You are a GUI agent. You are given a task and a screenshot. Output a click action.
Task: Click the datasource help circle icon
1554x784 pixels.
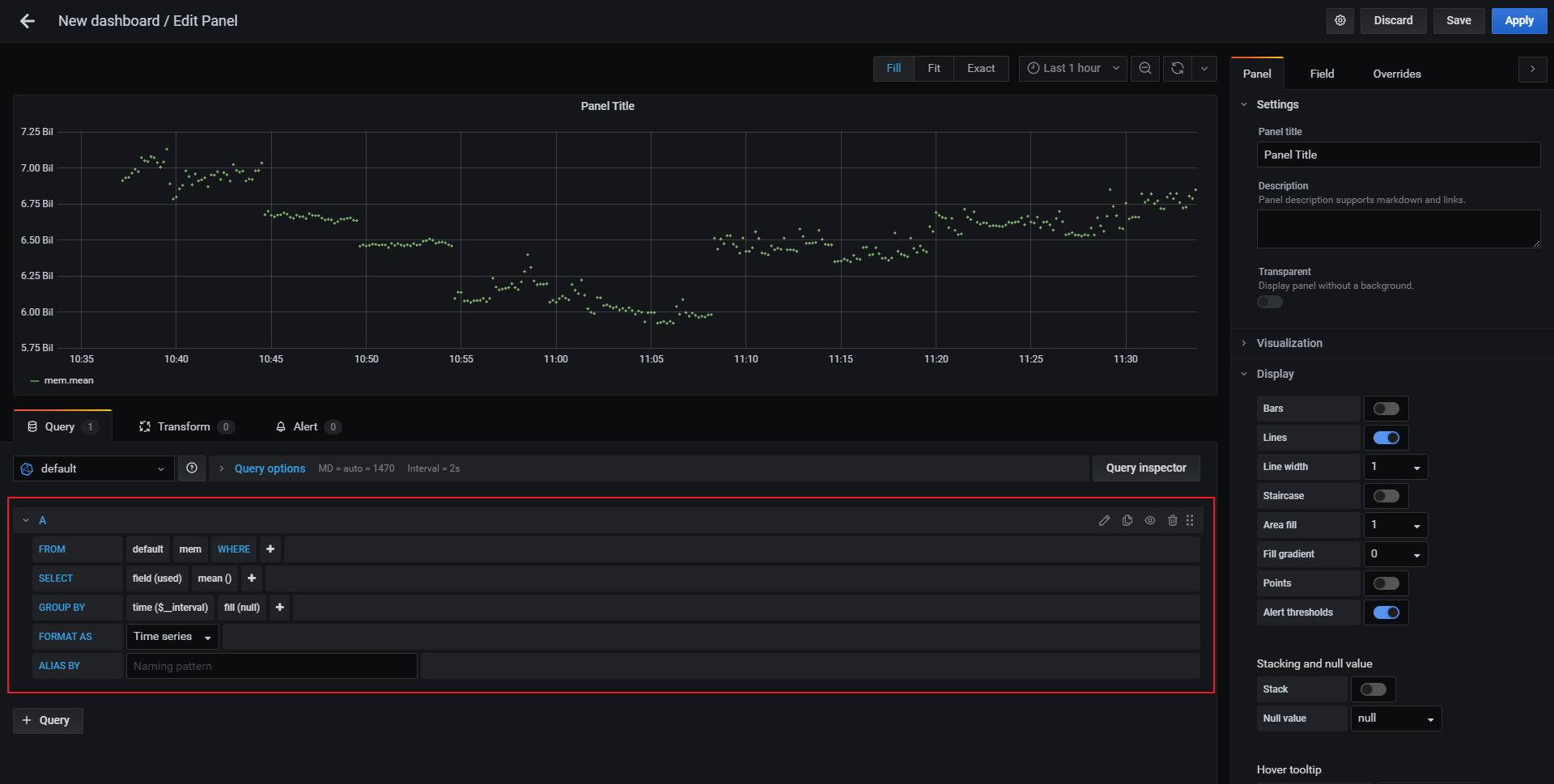192,468
